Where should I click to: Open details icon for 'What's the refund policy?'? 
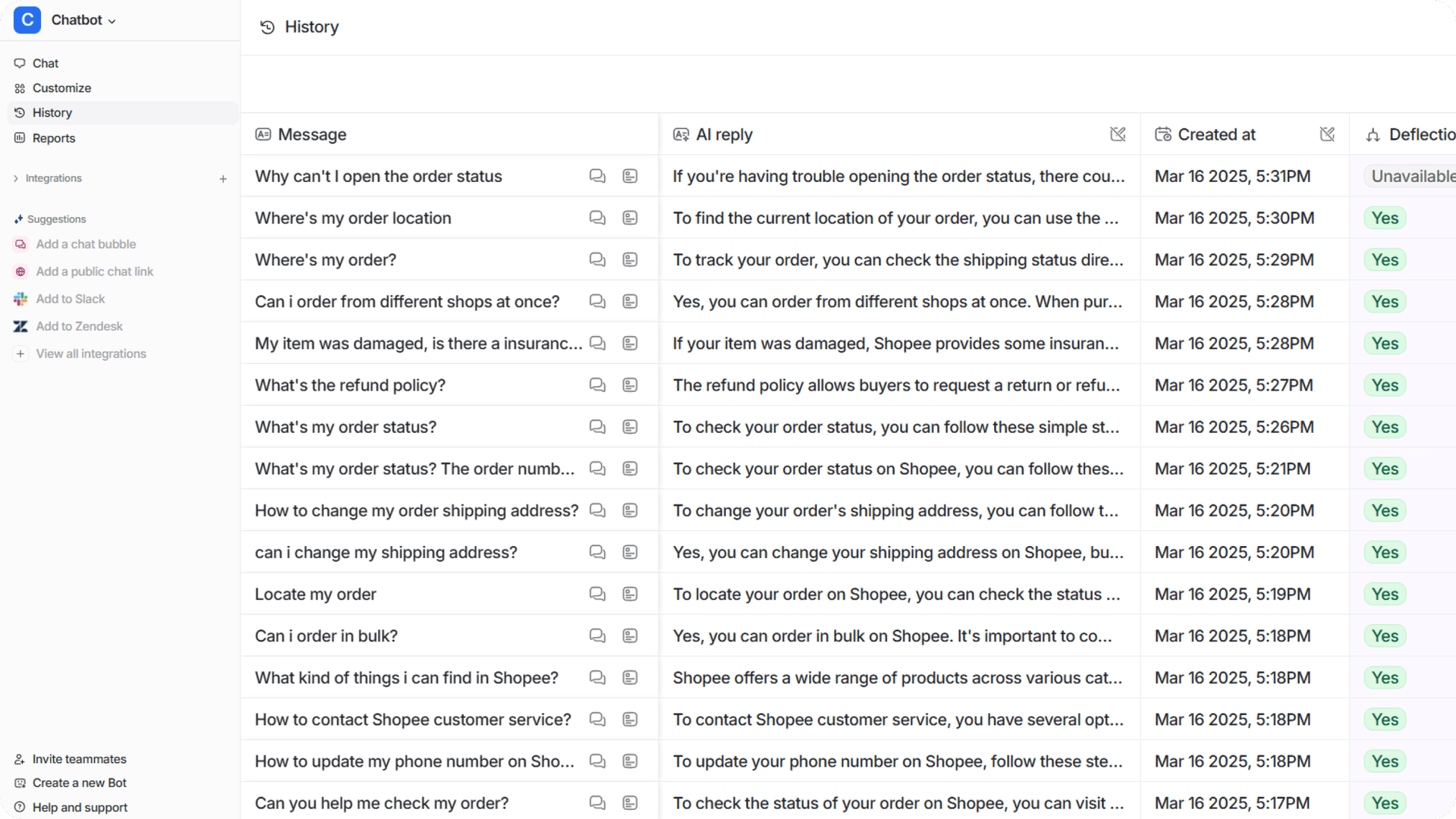pos(630,384)
